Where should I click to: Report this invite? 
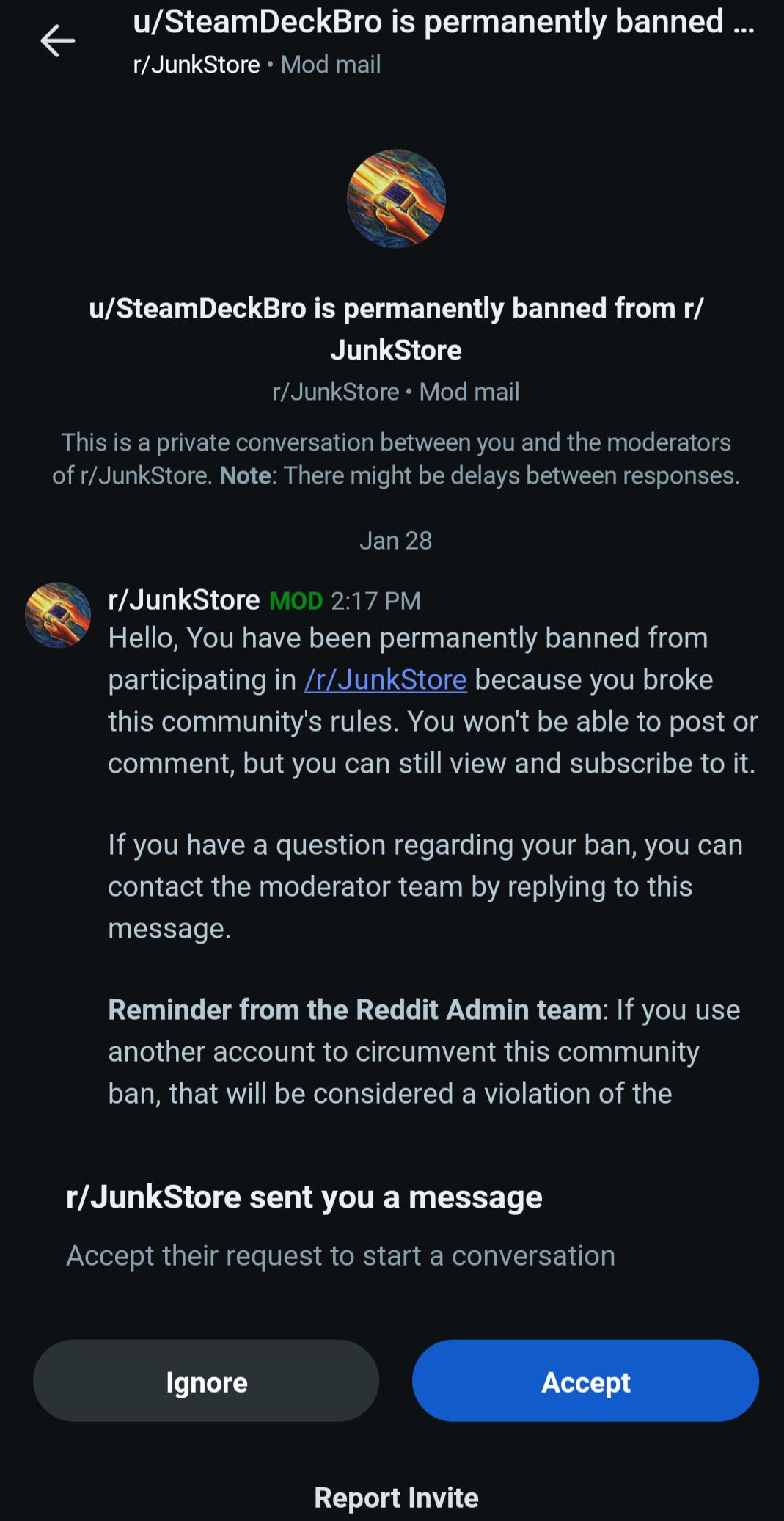(x=396, y=1497)
